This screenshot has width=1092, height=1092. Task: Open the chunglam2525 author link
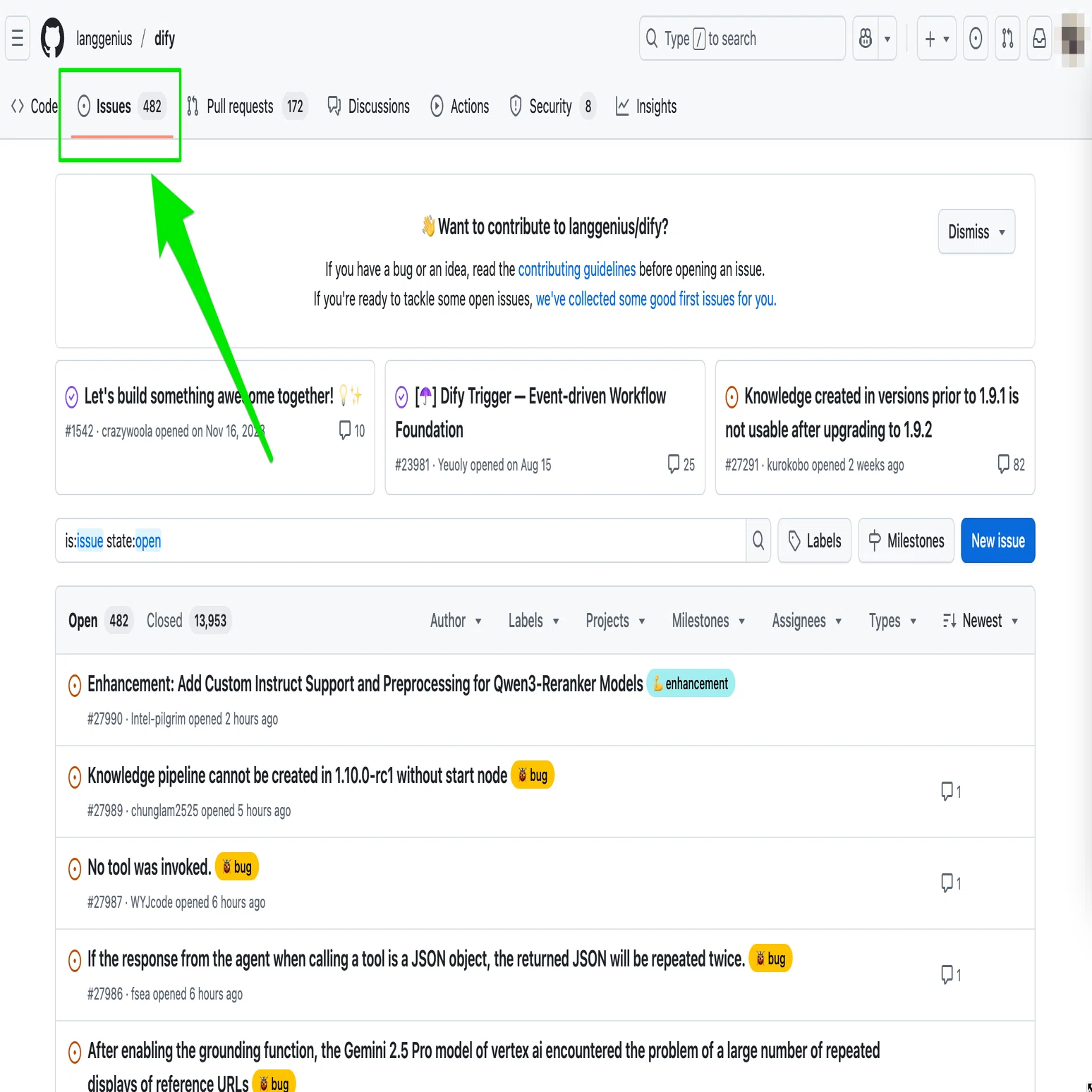pyautogui.click(x=164, y=811)
